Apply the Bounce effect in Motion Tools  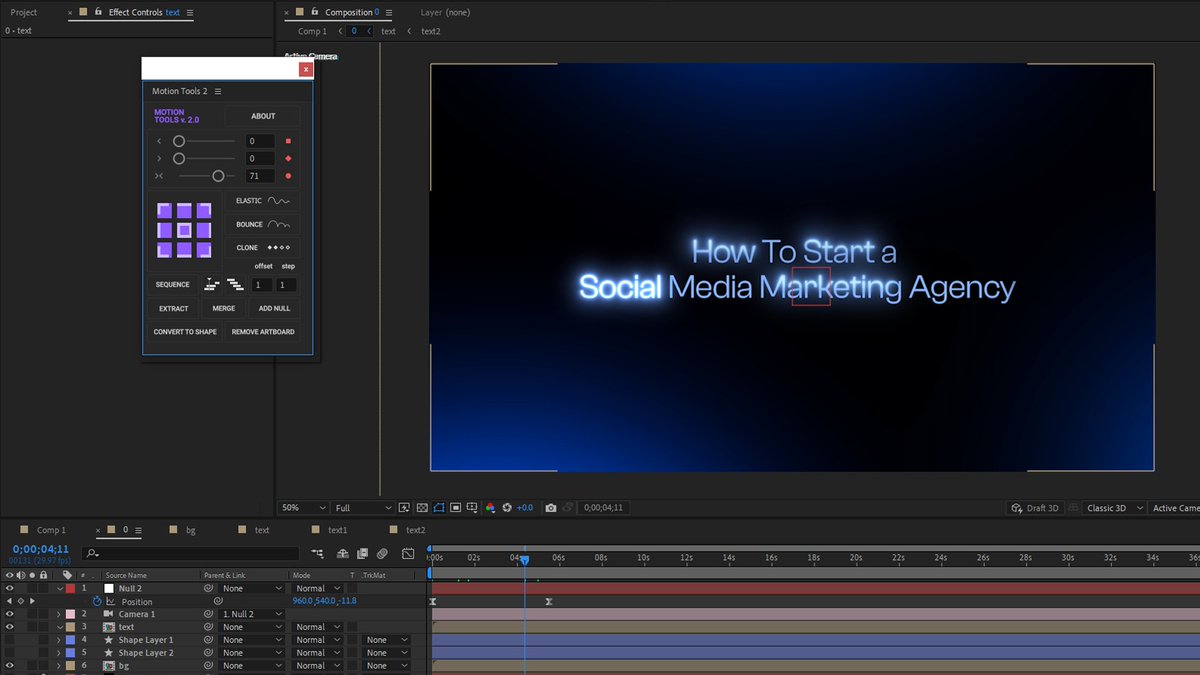point(262,225)
